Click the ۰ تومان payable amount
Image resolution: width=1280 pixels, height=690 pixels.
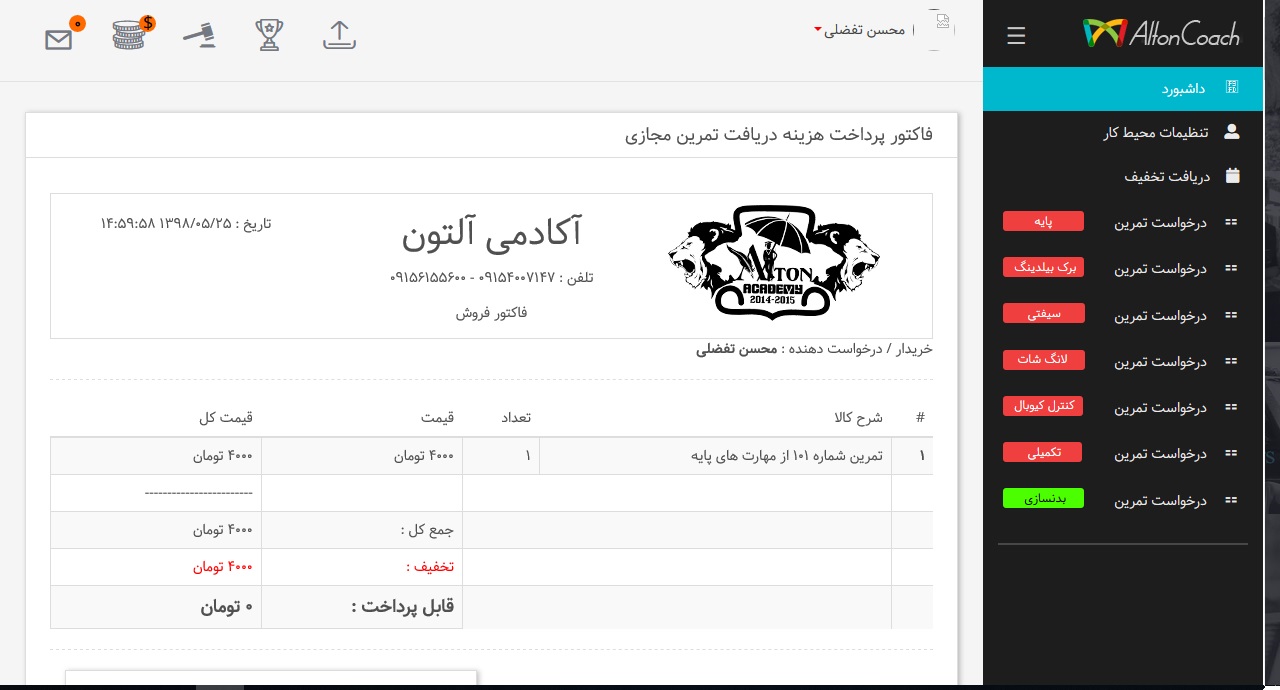click(225, 606)
